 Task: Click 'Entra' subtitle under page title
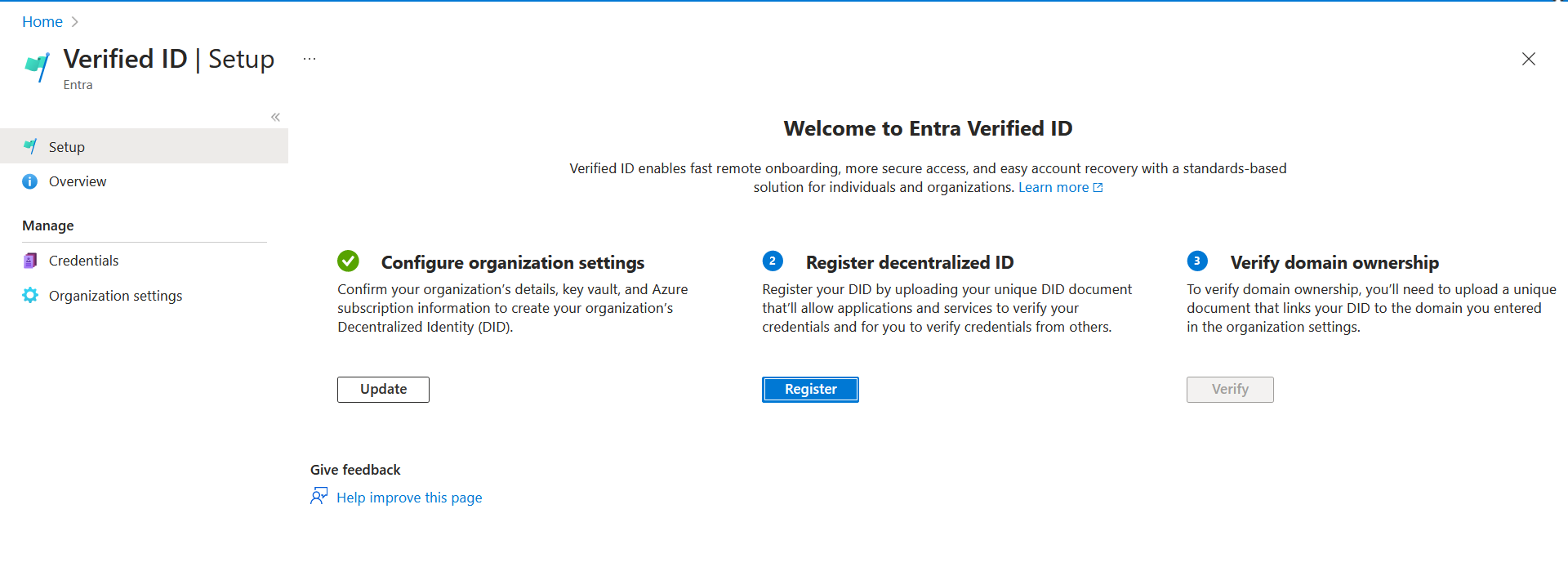(78, 85)
